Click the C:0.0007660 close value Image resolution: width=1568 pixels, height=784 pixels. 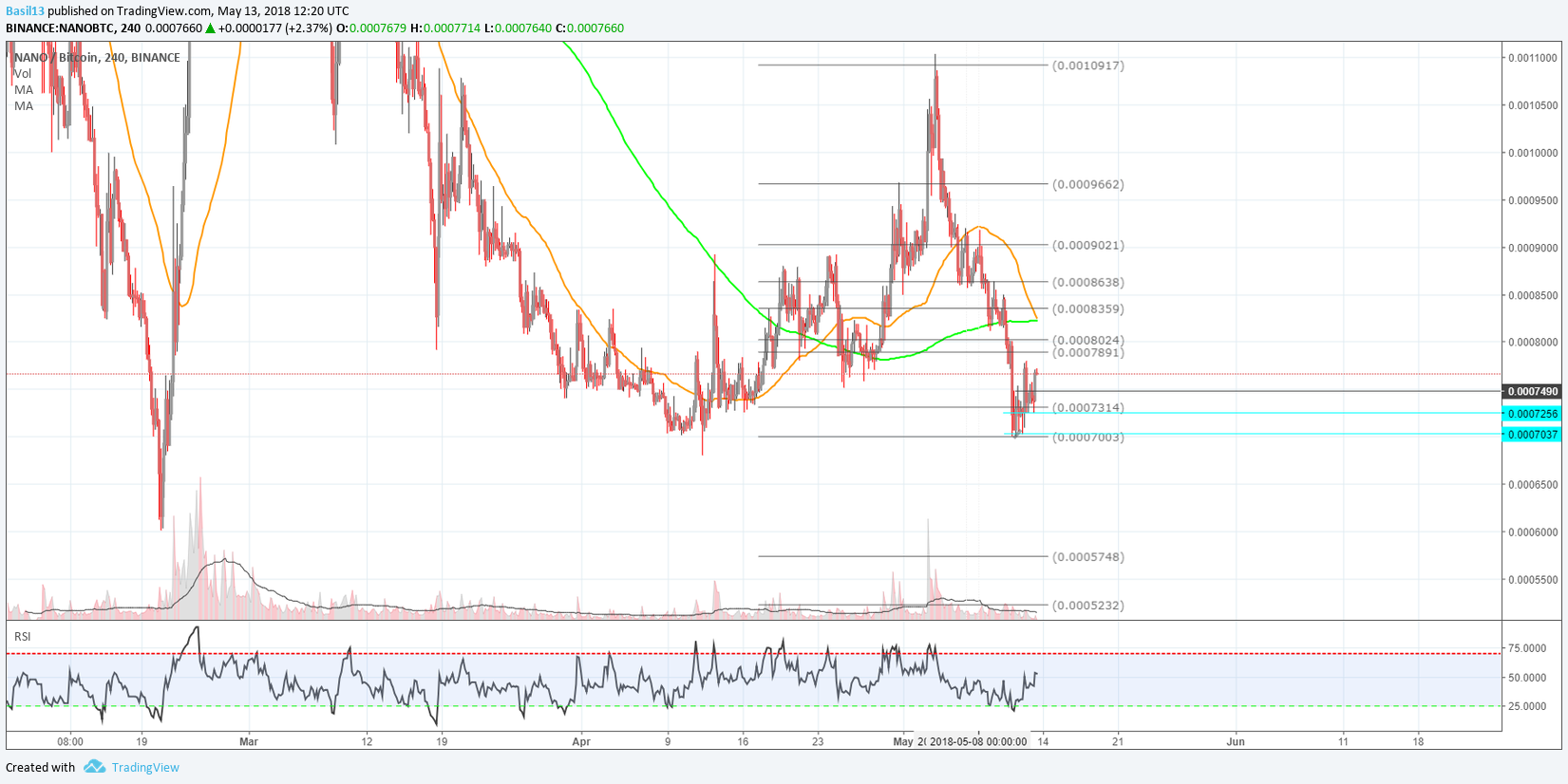tap(590, 28)
